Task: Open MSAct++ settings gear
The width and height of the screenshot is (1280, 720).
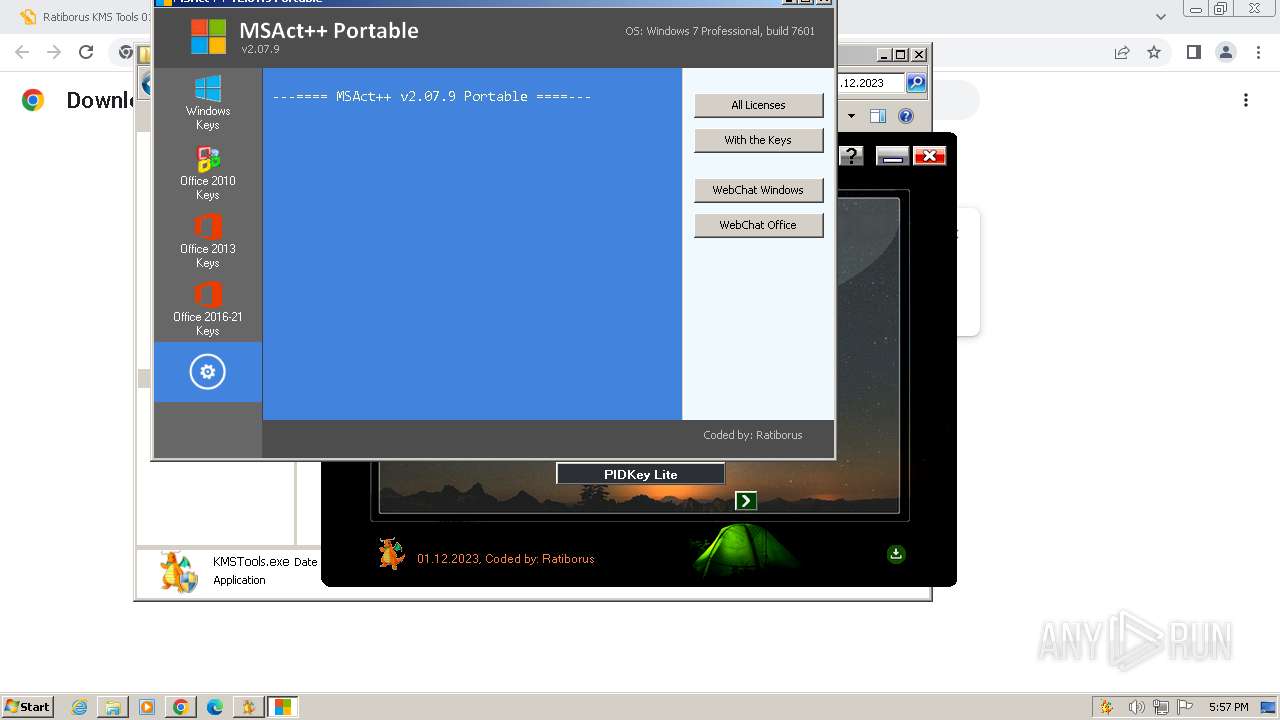Action: [208, 372]
